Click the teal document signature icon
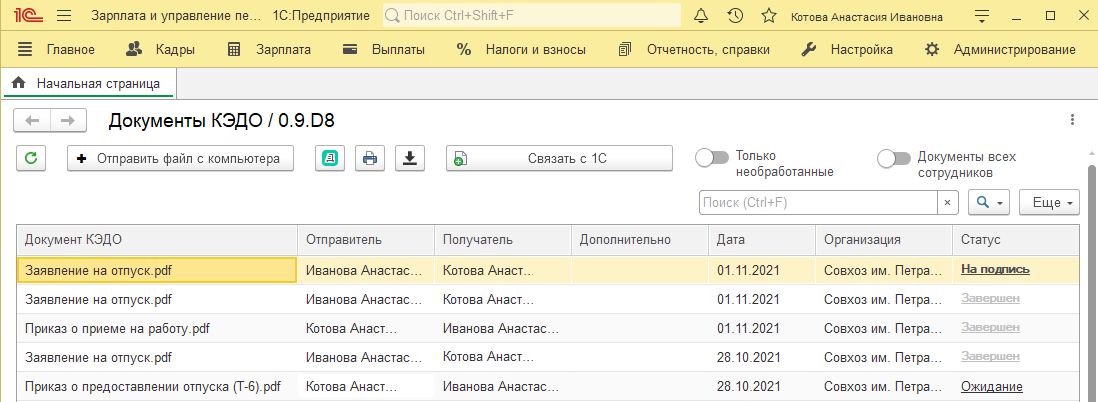Screen dimensions: 1098x402 330,158
